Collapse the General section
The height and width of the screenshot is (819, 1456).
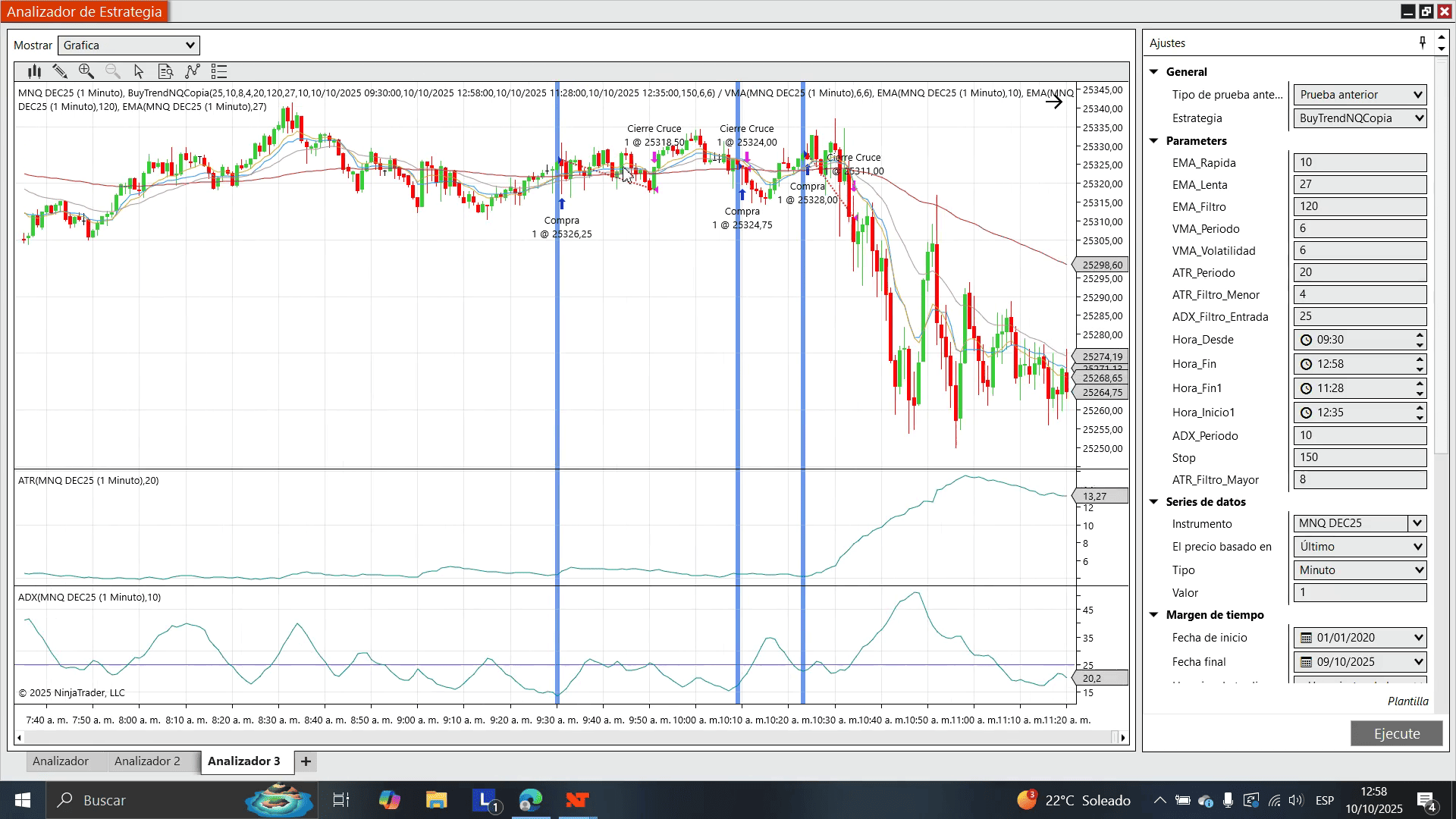point(1154,72)
